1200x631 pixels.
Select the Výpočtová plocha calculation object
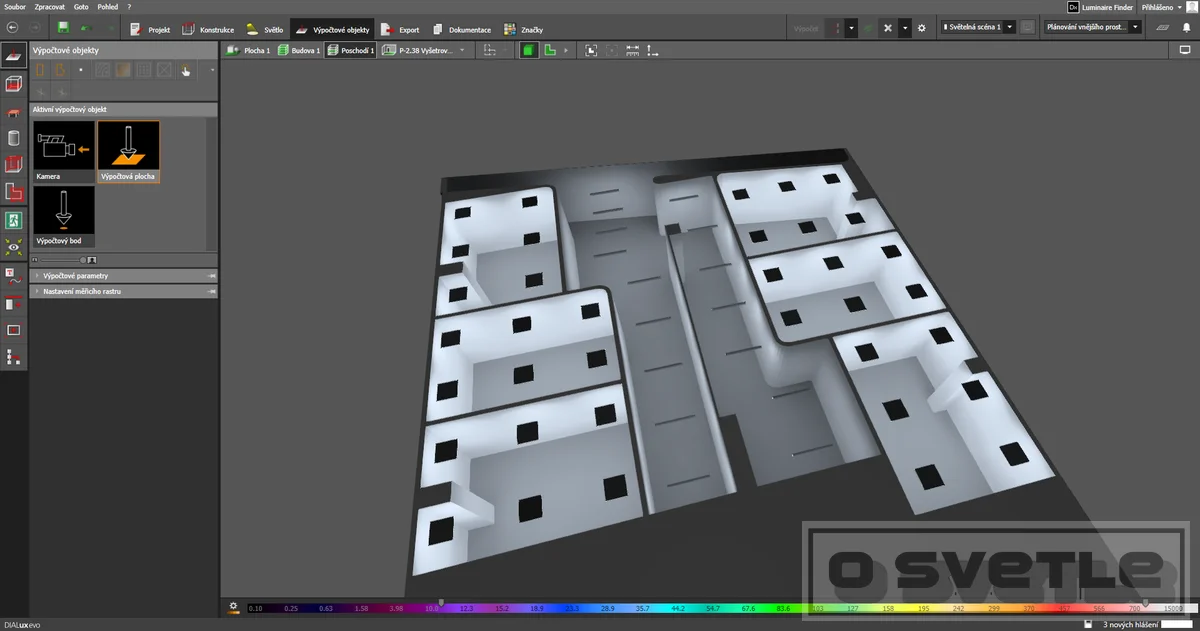(129, 152)
